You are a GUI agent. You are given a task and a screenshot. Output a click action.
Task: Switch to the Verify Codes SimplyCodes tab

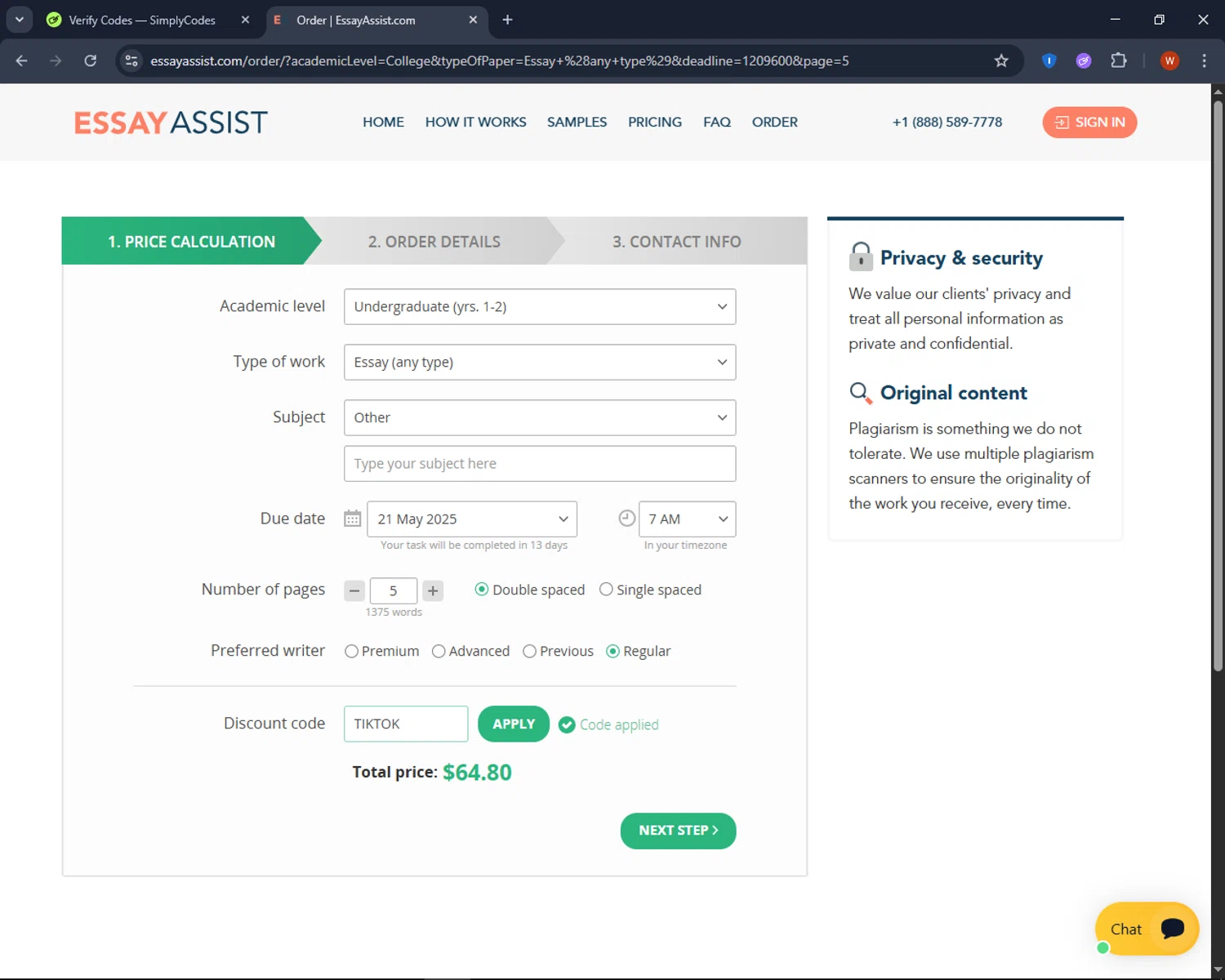click(142, 20)
